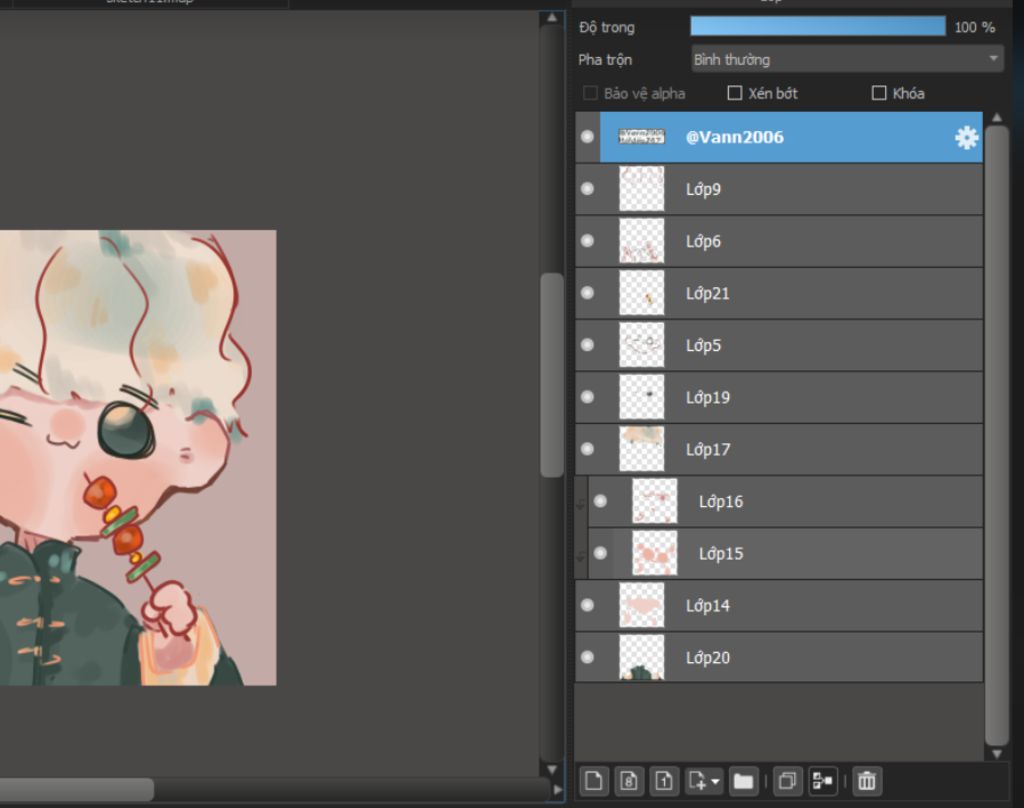The image size is (1024, 808).
Task: Click clipping arrow beside Lớp16
Action: [580, 503]
